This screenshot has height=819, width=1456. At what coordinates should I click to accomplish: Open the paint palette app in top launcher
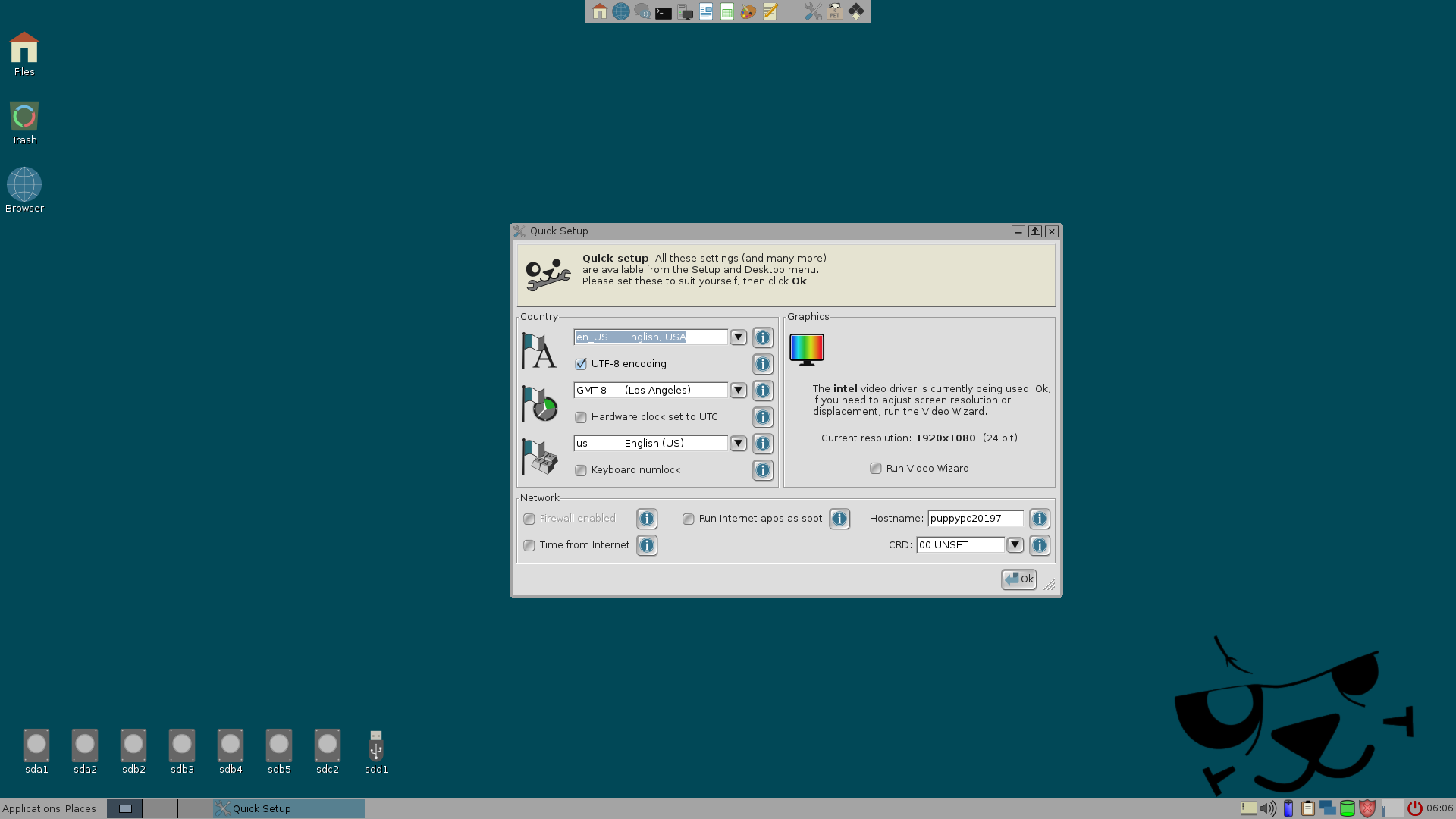click(x=748, y=11)
